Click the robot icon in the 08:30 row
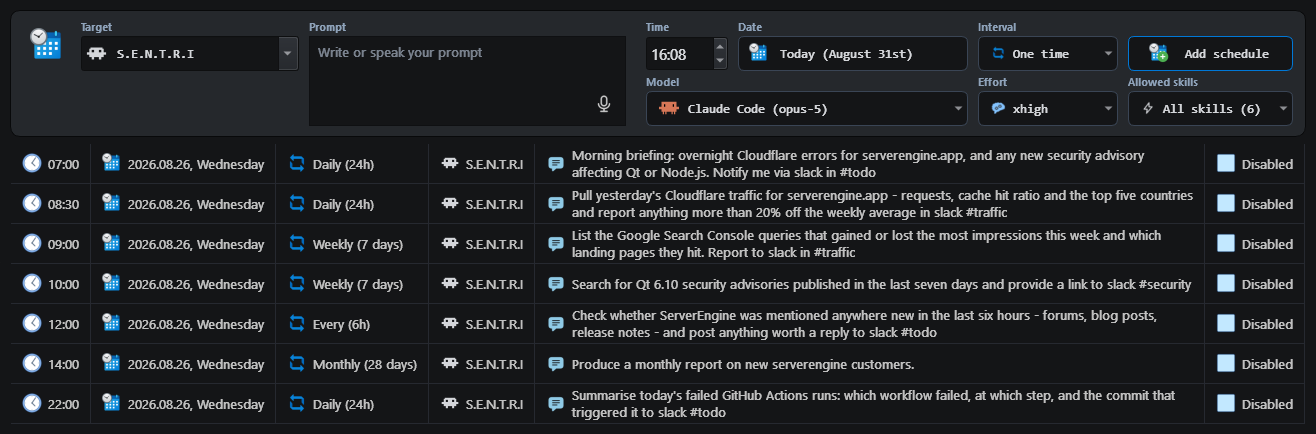 tap(450, 203)
